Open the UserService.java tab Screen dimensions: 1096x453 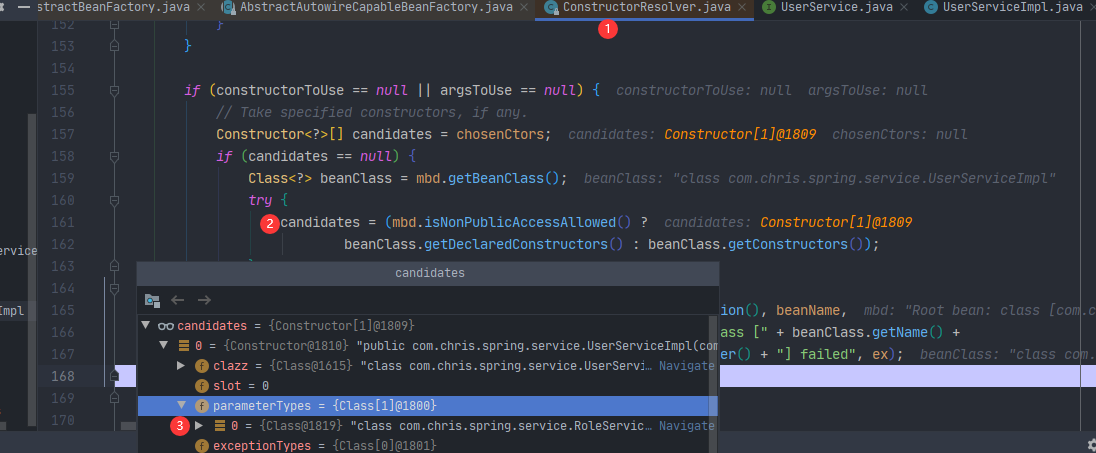pyautogui.click(x=836, y=8)
